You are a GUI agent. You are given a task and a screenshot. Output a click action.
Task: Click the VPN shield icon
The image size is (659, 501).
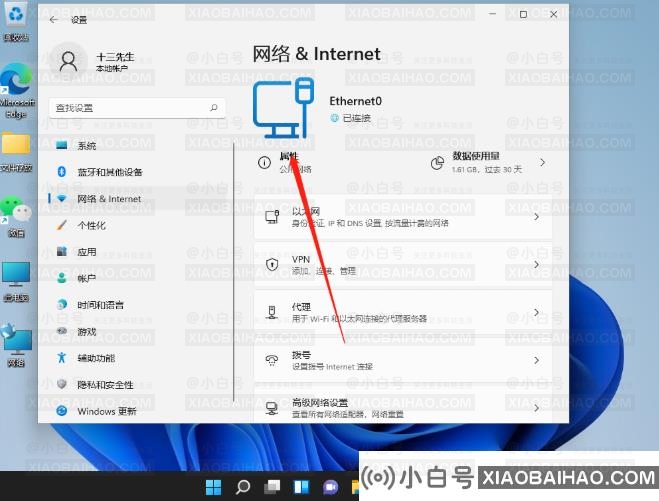click(x=272, y=264)
